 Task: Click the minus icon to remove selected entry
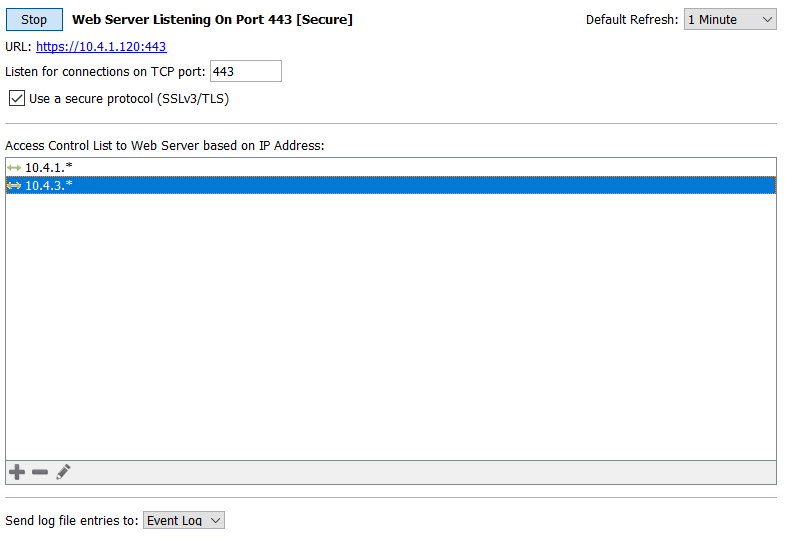tap(40, 472)
